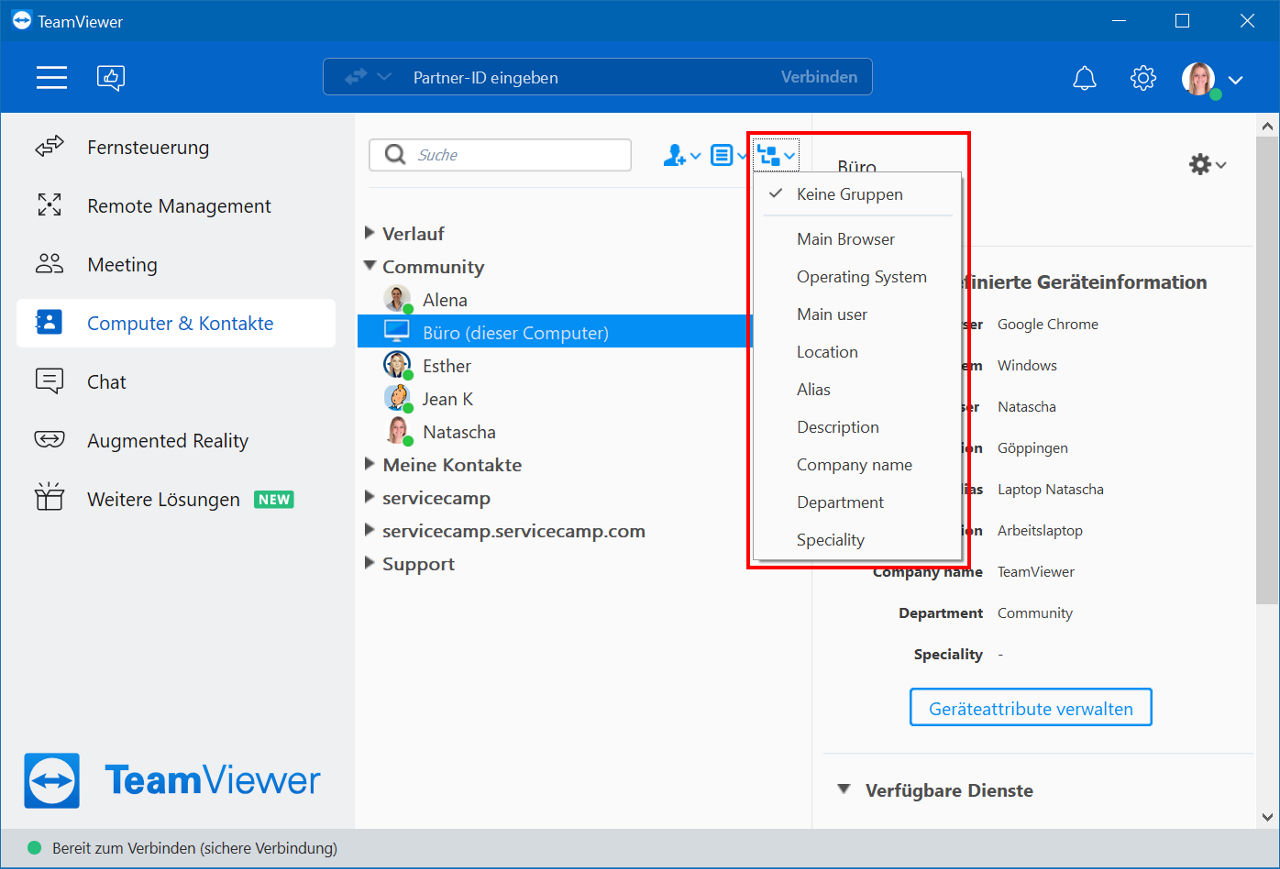The image size is (1280, 869).
Task: Click the Verbinden button
Action: pos(819,77)
